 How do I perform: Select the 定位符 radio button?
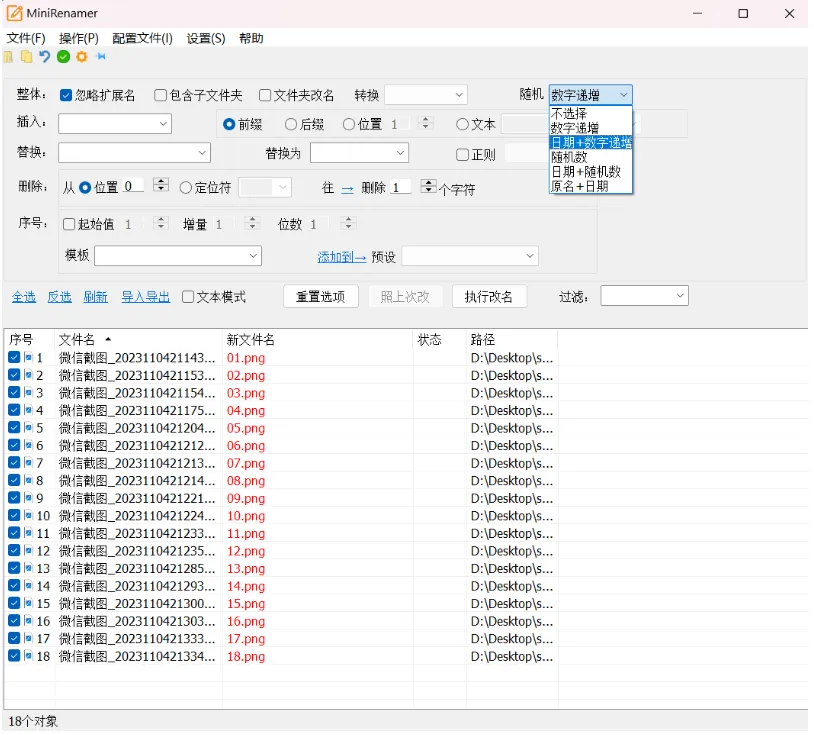pos(185,187)
